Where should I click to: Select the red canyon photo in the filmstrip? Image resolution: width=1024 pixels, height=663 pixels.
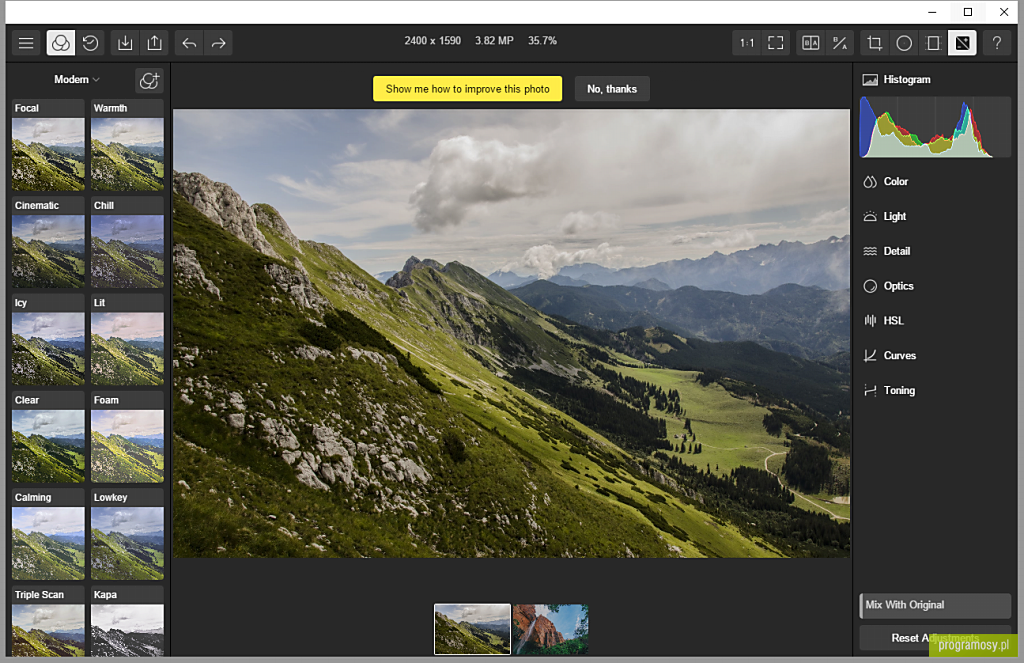tap(551, 629)
